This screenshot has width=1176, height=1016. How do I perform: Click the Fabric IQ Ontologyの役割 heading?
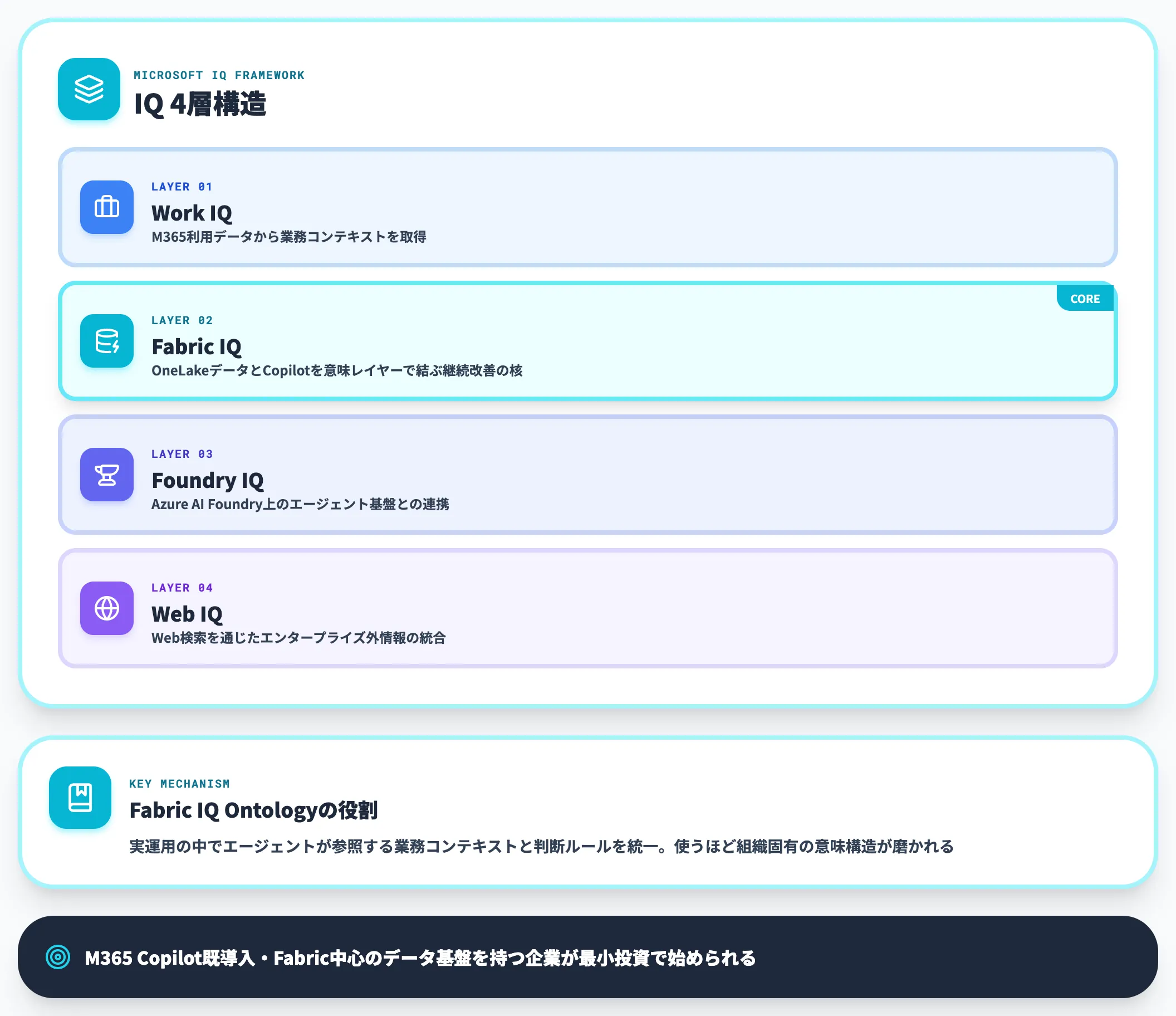(254, 810)
